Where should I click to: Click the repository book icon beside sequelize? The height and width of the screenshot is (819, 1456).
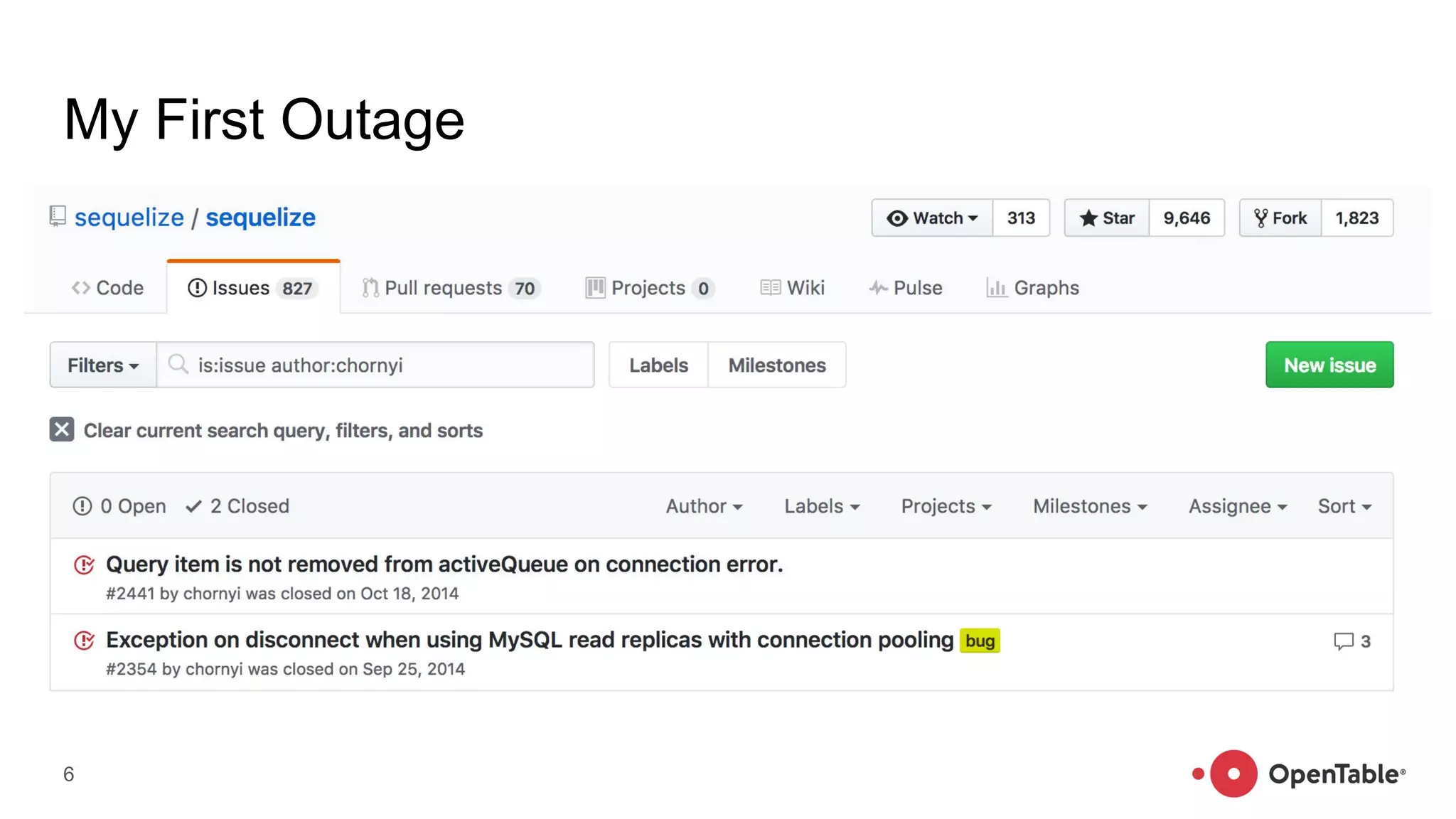tap(58, 216)
